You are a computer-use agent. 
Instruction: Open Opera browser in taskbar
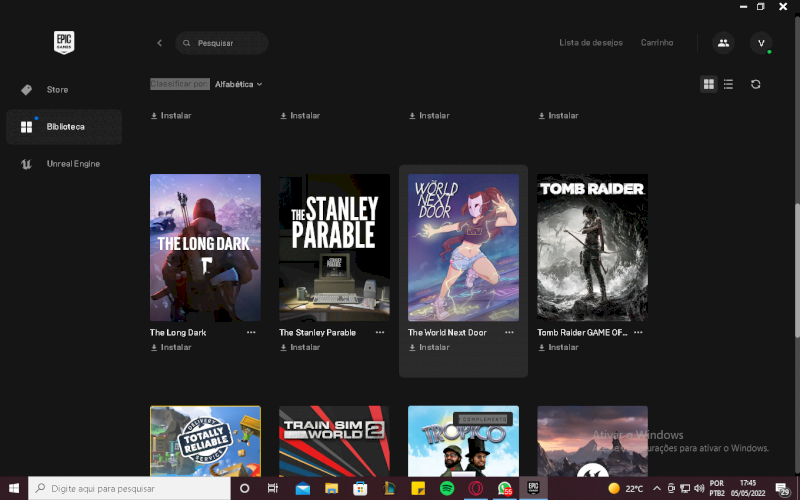476,488
